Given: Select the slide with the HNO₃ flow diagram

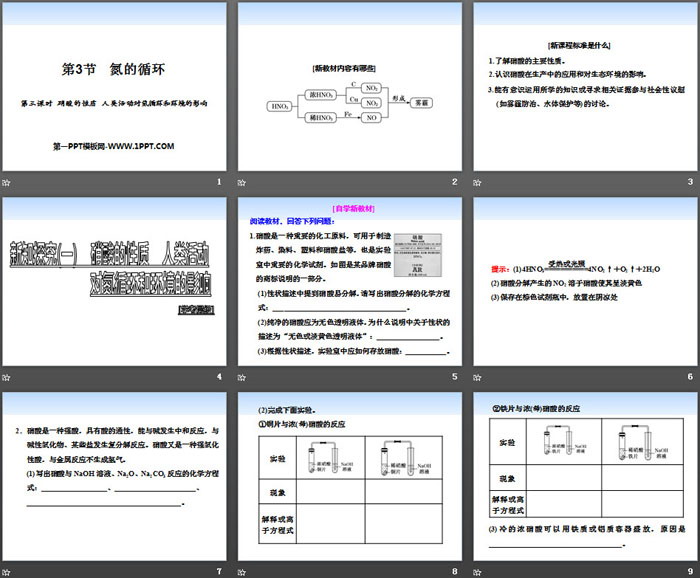Looking at the screenshot, I should pyautogui.click(x=348, y=86).
